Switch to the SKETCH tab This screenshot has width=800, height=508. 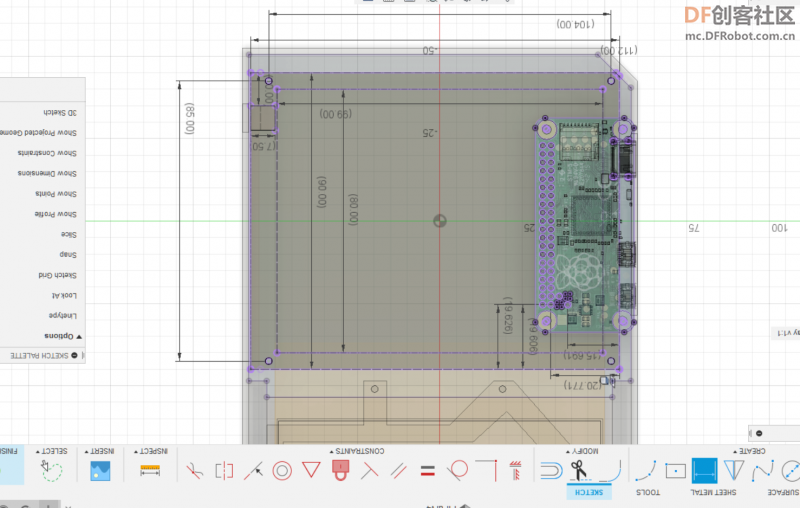(x=589, y=492)
